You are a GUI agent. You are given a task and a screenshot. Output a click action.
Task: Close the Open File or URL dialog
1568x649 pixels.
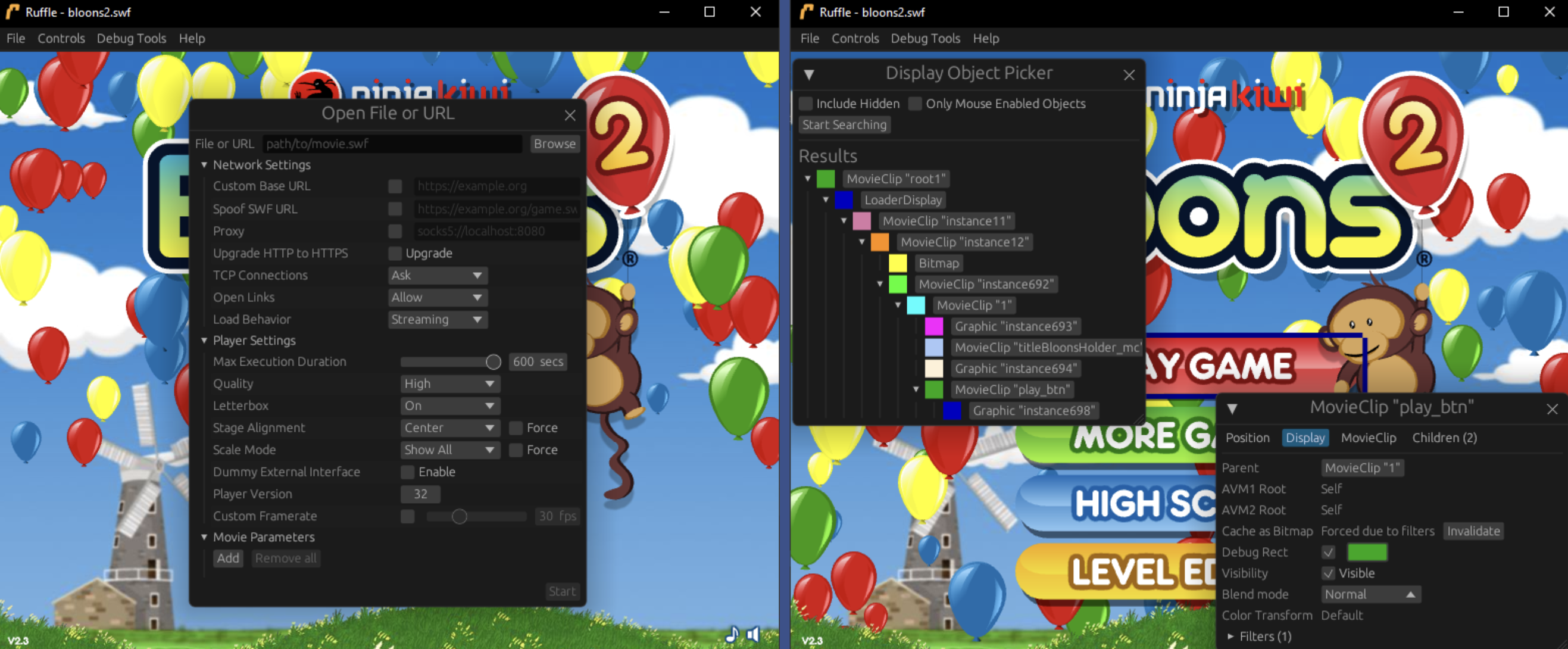click(x=570, y=115)
